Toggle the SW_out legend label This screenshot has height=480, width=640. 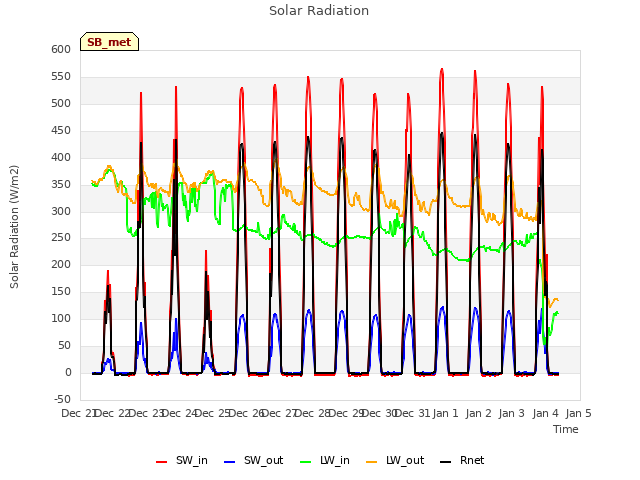point(264,460)
